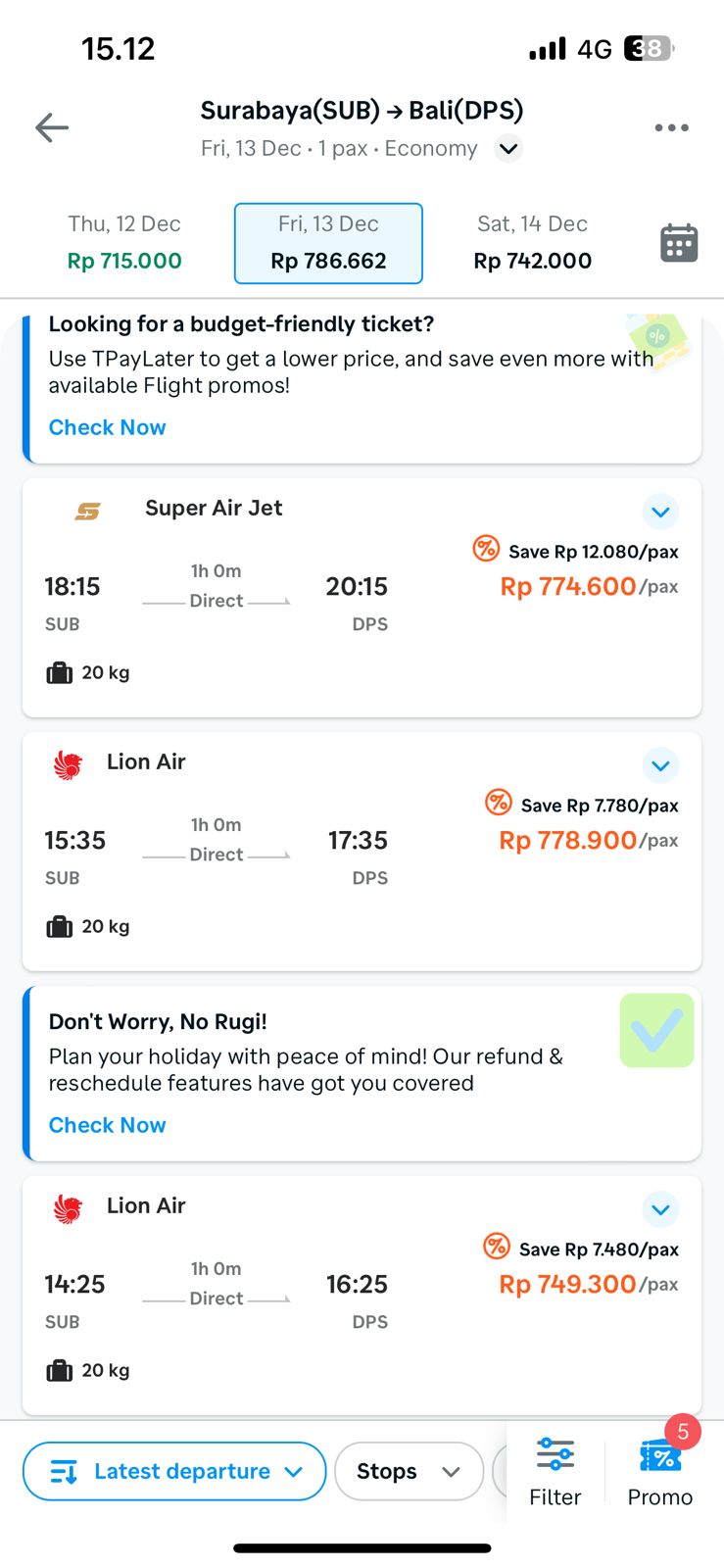Tap Check Now under the TPayLater banner
The image size is (724, 1568).
108,427
